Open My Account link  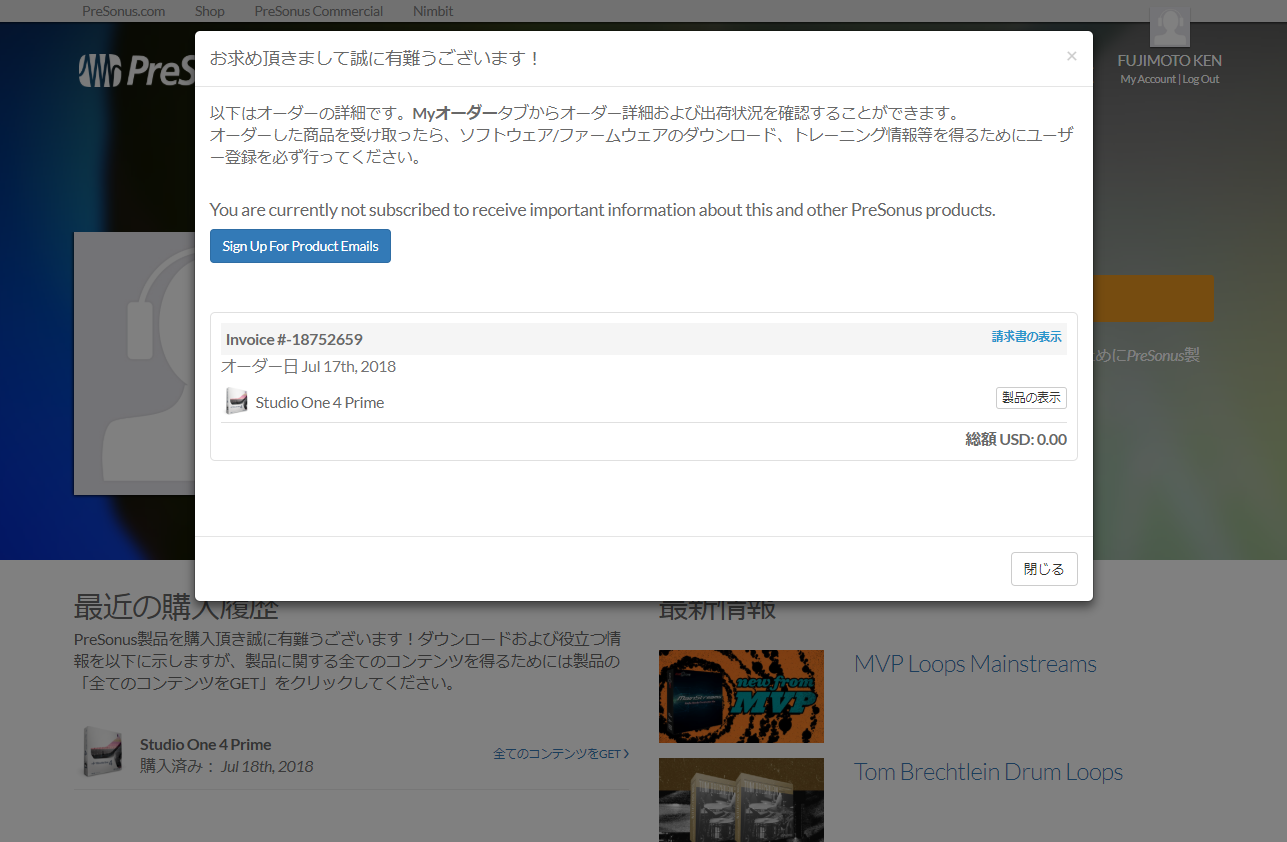point(1148,79)
